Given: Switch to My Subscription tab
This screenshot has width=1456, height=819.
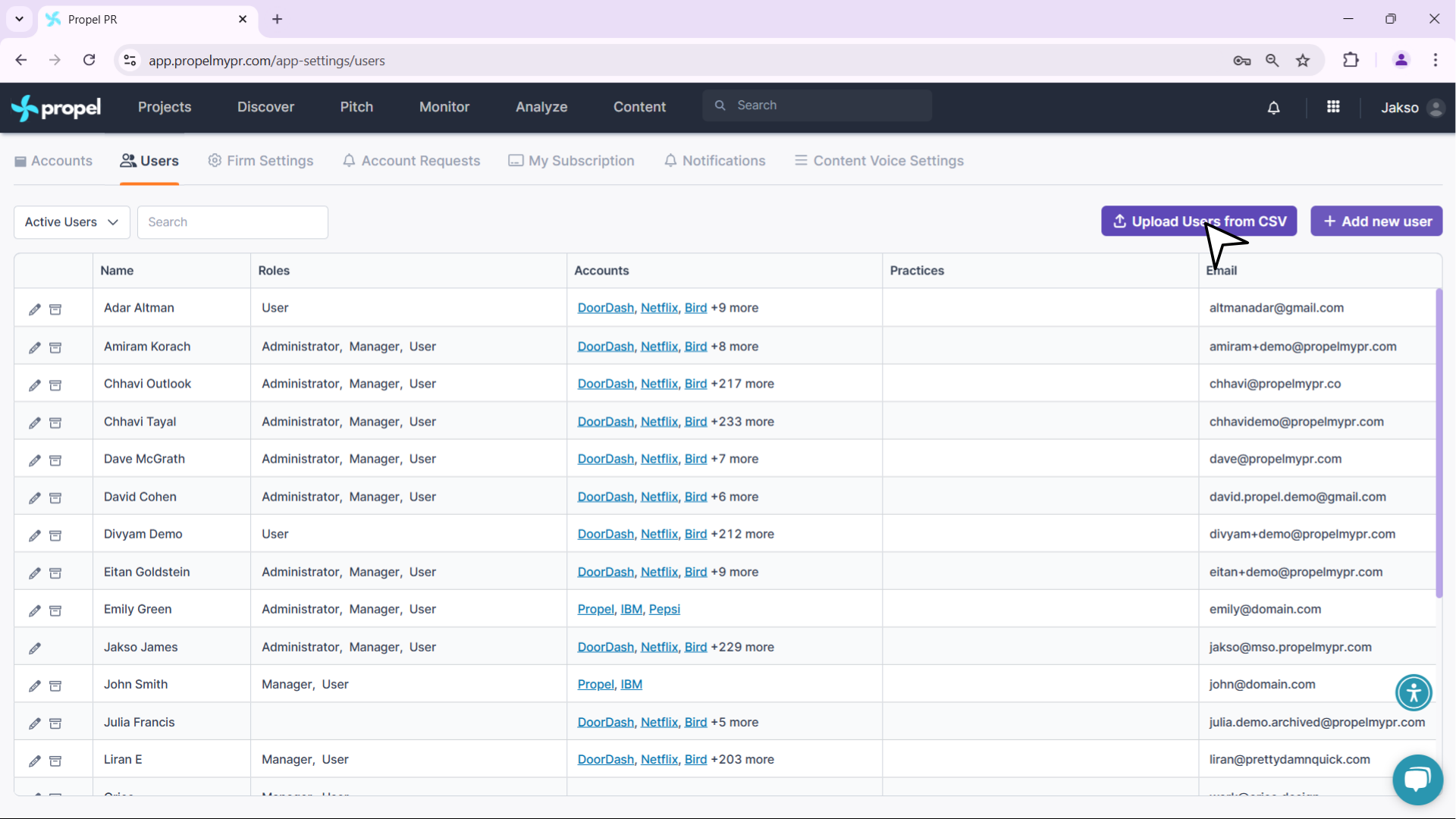Looking at the screenshot, I should (571, 161).
